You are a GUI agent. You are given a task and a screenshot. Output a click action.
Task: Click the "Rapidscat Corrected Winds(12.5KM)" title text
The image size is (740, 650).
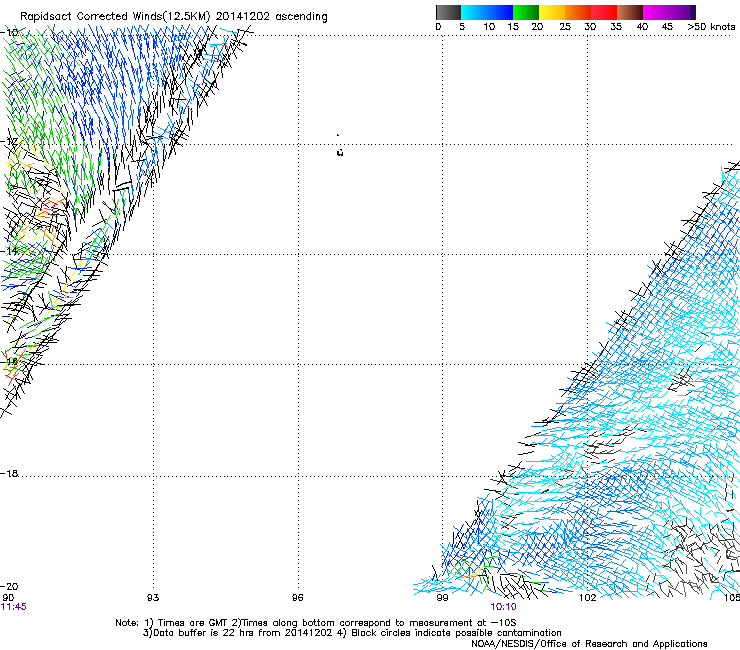pos(115,17)
